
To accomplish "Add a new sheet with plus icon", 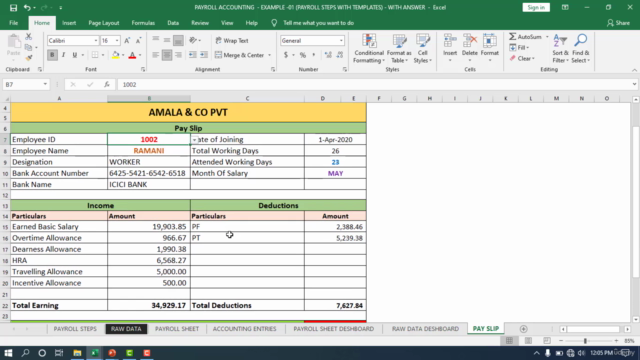I will click(x=523, y=329).
